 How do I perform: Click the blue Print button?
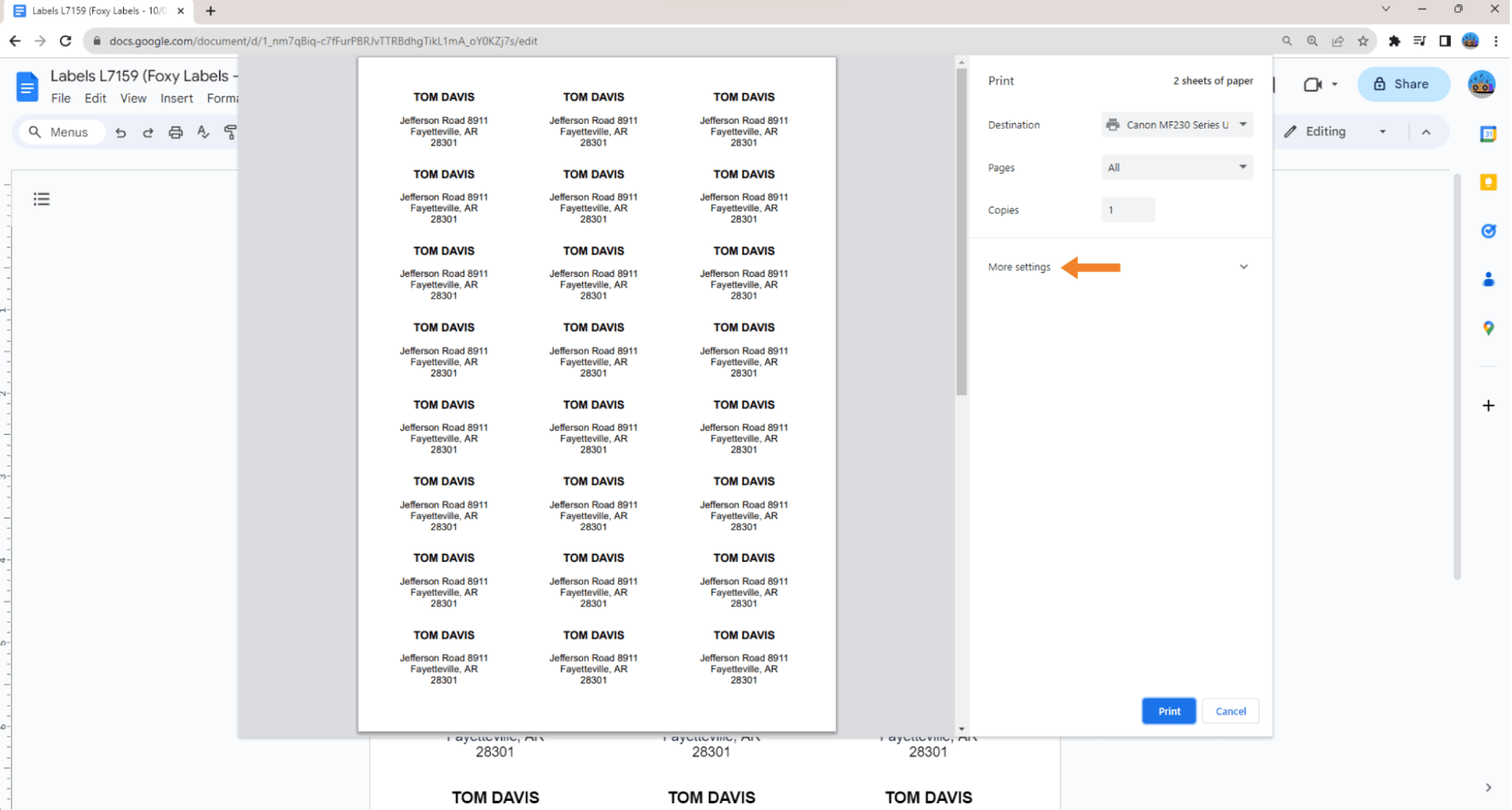1169,711
